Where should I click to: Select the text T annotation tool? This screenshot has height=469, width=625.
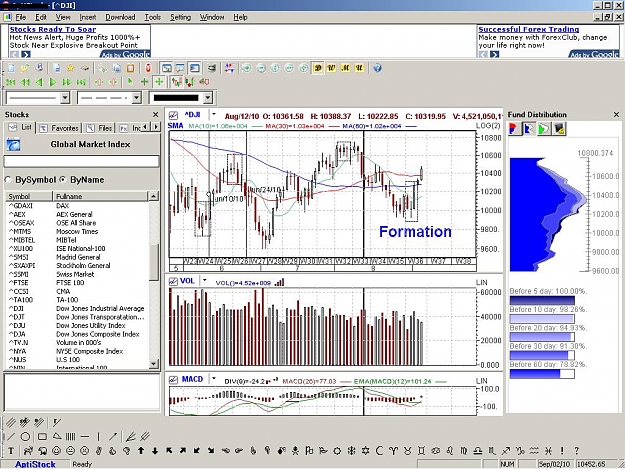[x=11, y=451]
